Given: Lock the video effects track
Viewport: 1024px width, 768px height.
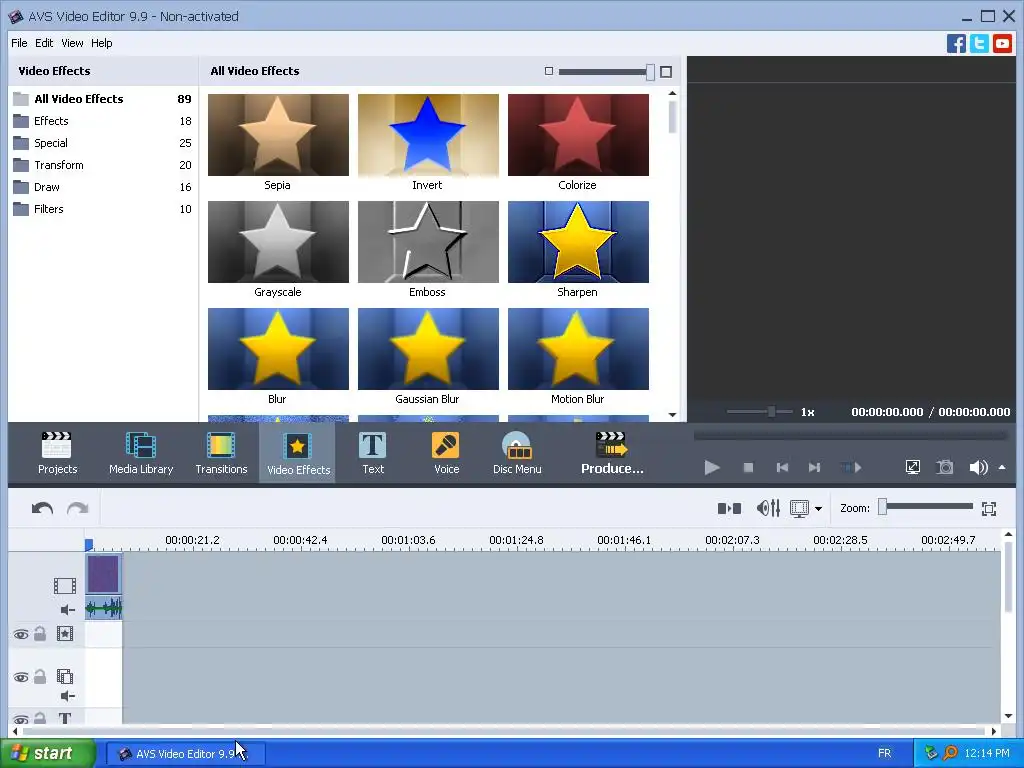Looking at the screenshot, I should tap(40, 633).
